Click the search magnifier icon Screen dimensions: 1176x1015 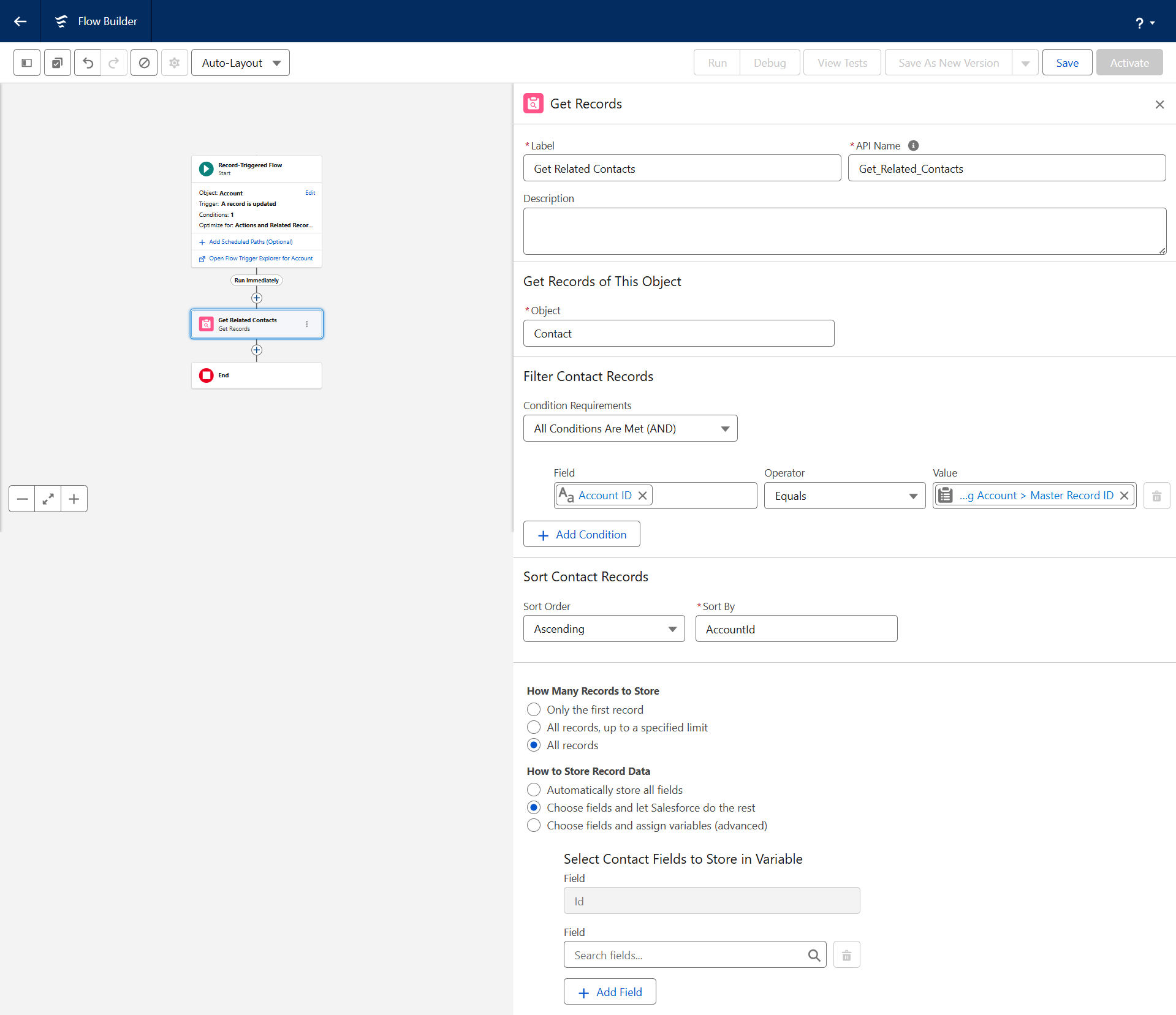[x=814, y=955]
